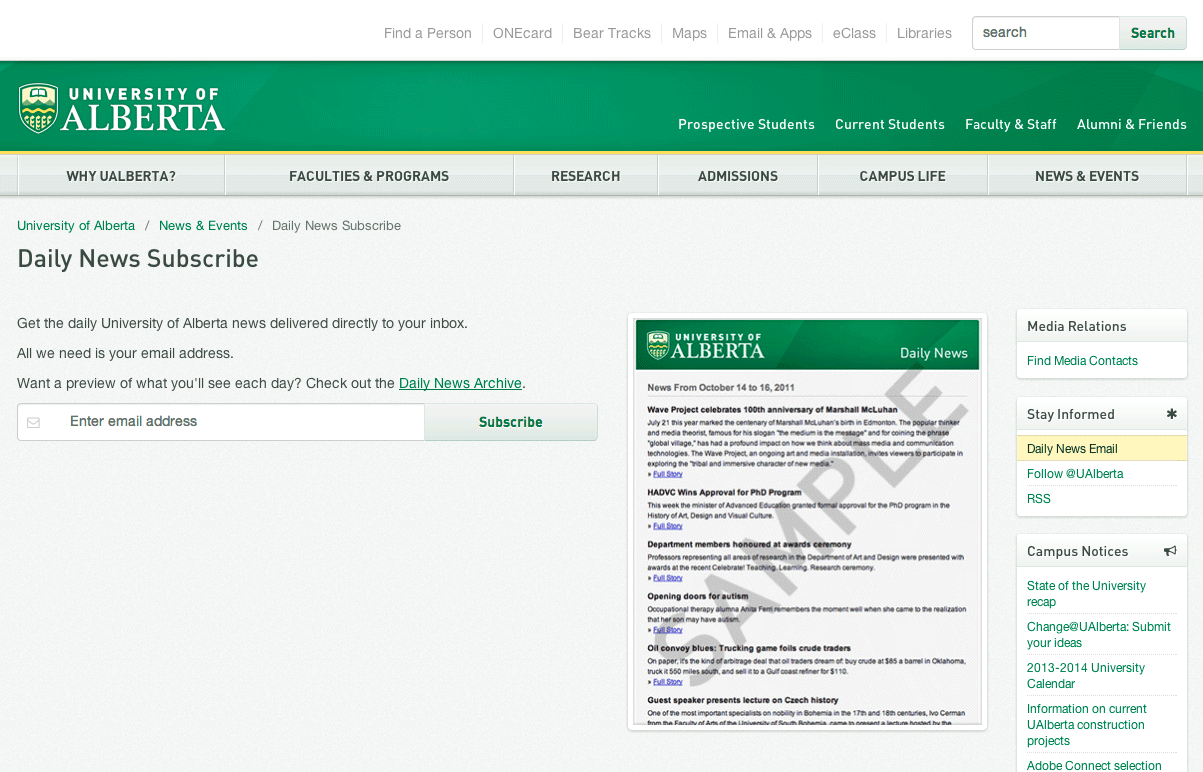Open State of the University recap
Viewport: 1203px width, 772px height.
pyautogui.click(x=1086, y=594)
